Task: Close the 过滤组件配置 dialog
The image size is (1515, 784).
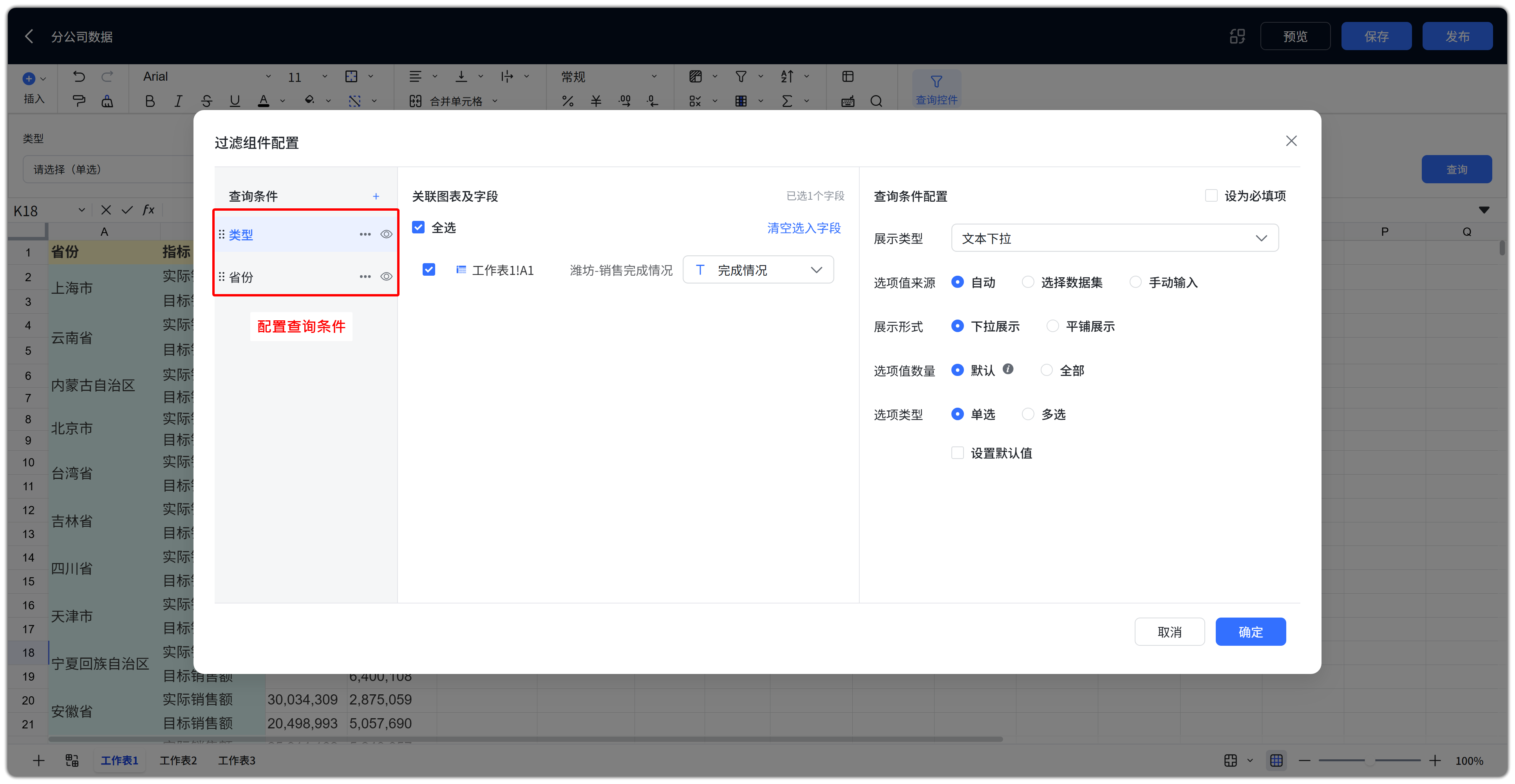Action: click(x=1291, y=141)
